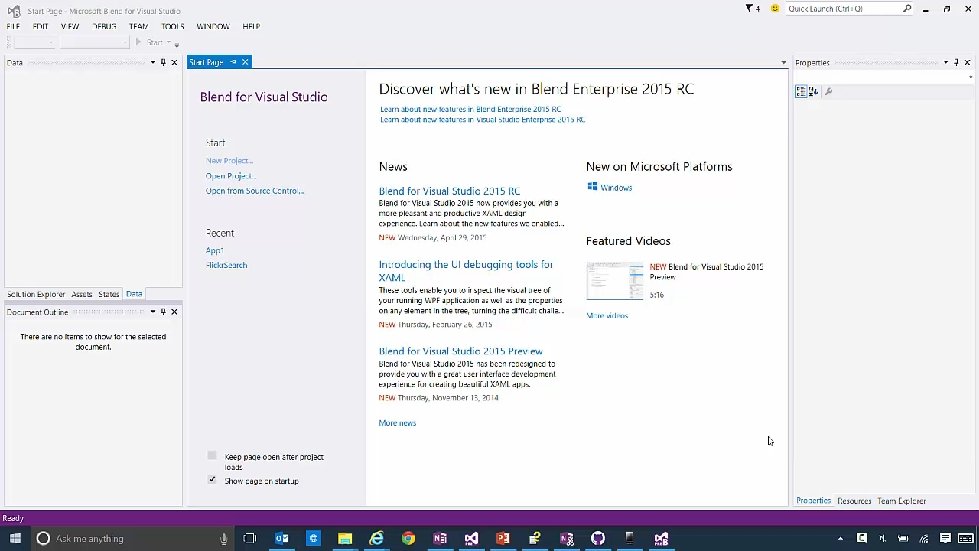The width and height of the screenshot is (979, 551).
Task: Expand toolbar overflow options arrow
Action: [177, 44]
